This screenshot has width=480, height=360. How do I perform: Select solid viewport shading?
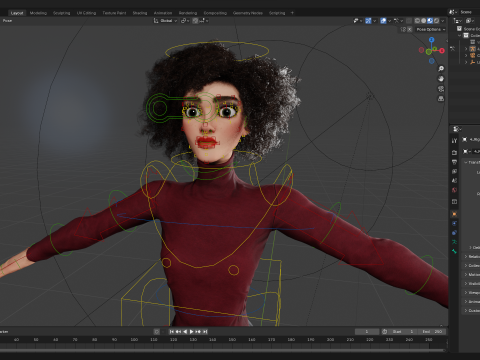[424, 21]
